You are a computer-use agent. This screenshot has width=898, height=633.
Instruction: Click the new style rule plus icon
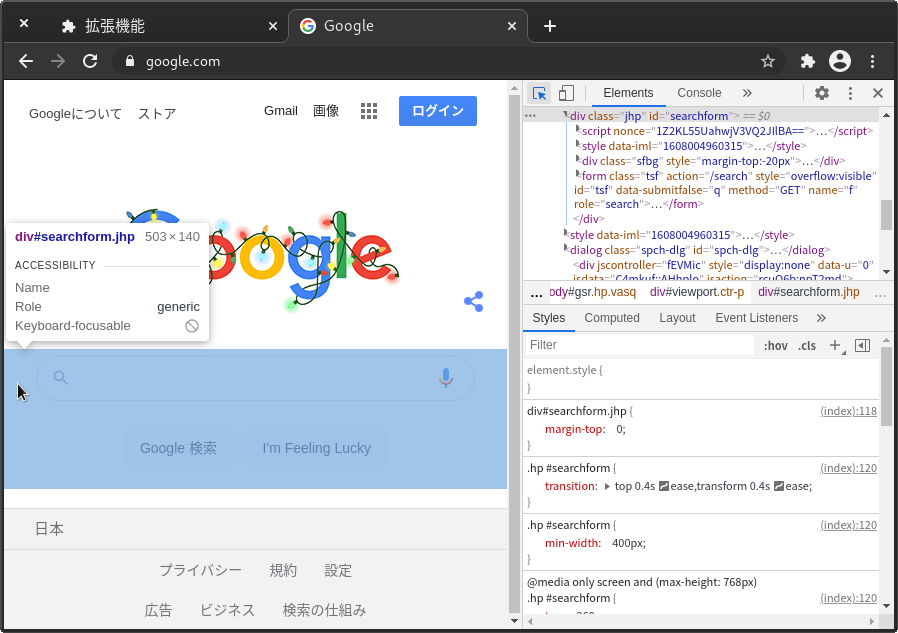coord(836,345)
